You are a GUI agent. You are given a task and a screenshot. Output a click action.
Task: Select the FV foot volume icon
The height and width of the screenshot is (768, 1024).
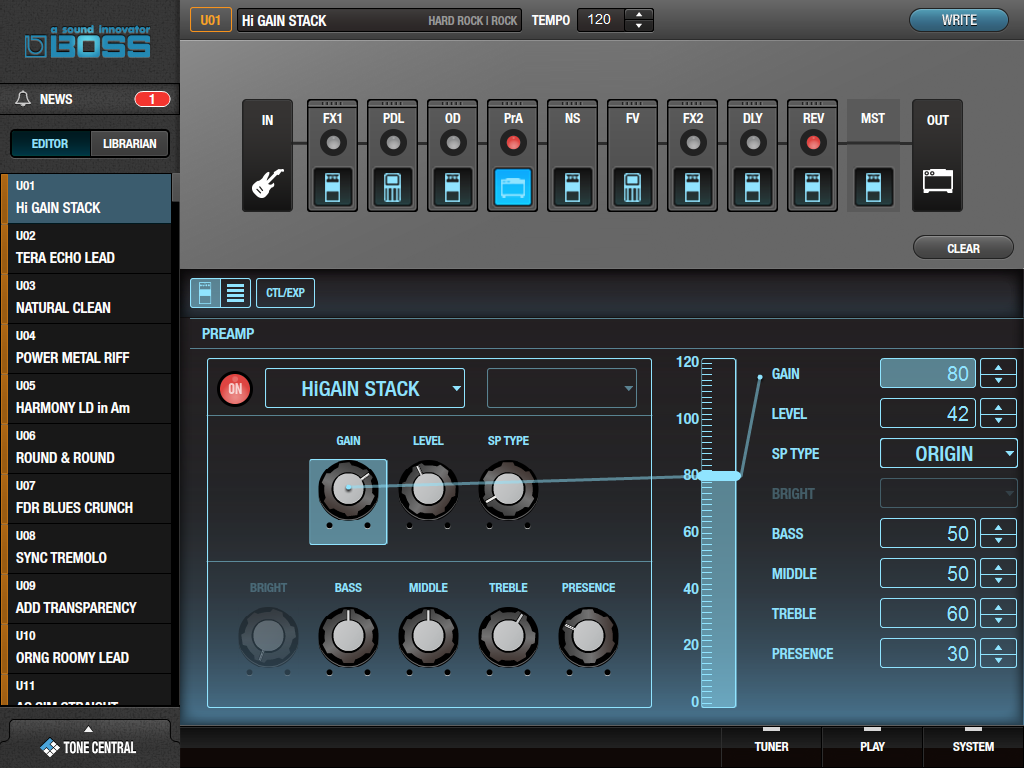coord(632,187)
